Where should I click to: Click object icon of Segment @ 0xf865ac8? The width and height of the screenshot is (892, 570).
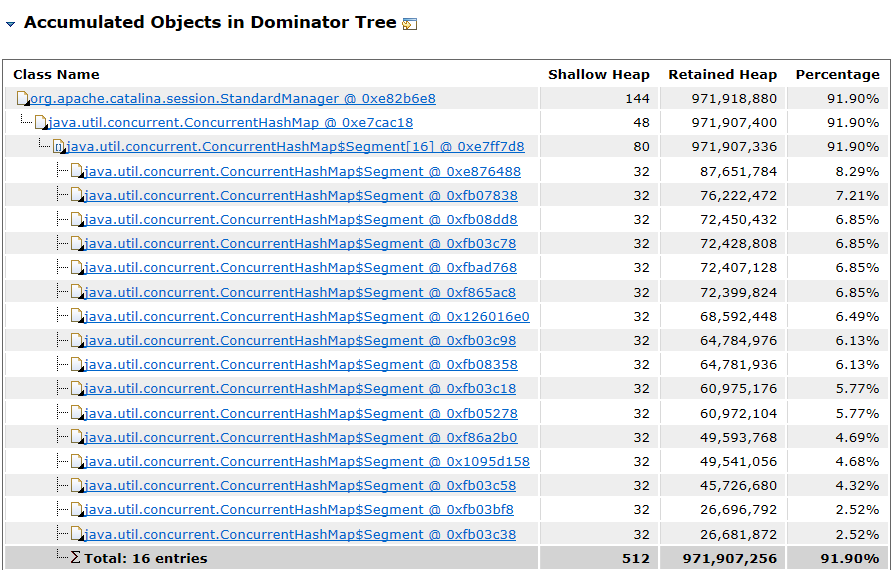click(x=77, y=292)
